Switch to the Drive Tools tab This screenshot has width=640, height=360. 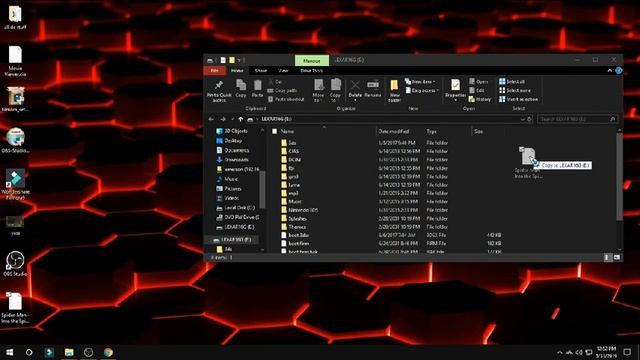(311, 71)
